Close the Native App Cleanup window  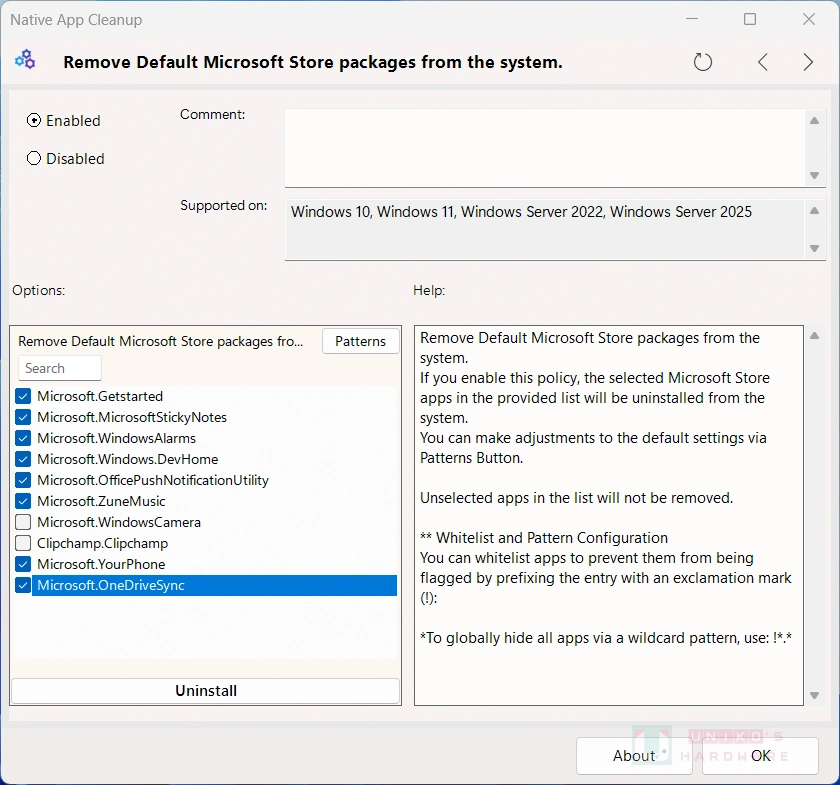[809, 19]
